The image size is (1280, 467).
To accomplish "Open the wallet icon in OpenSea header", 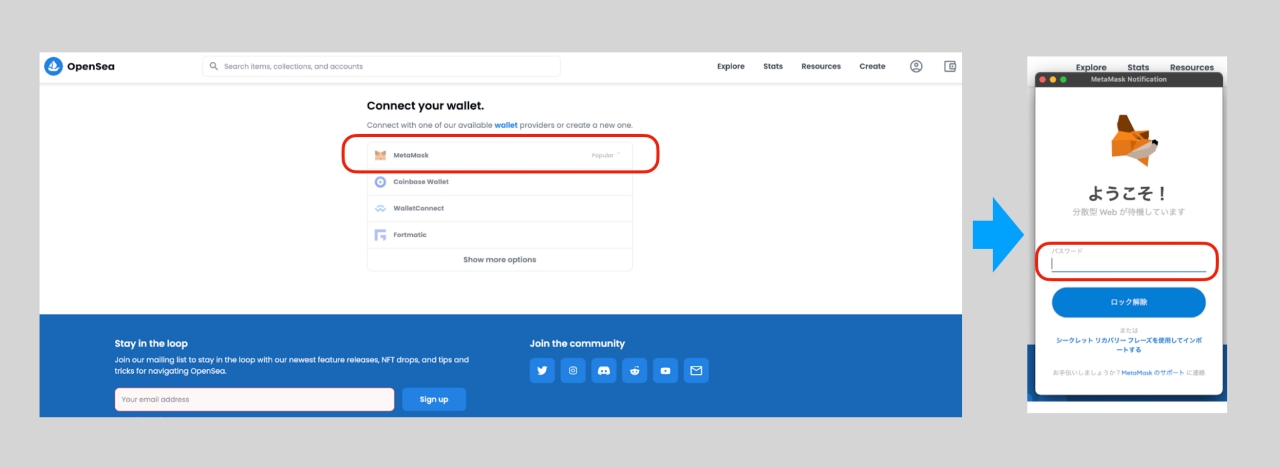I will [x=950, y=66].
